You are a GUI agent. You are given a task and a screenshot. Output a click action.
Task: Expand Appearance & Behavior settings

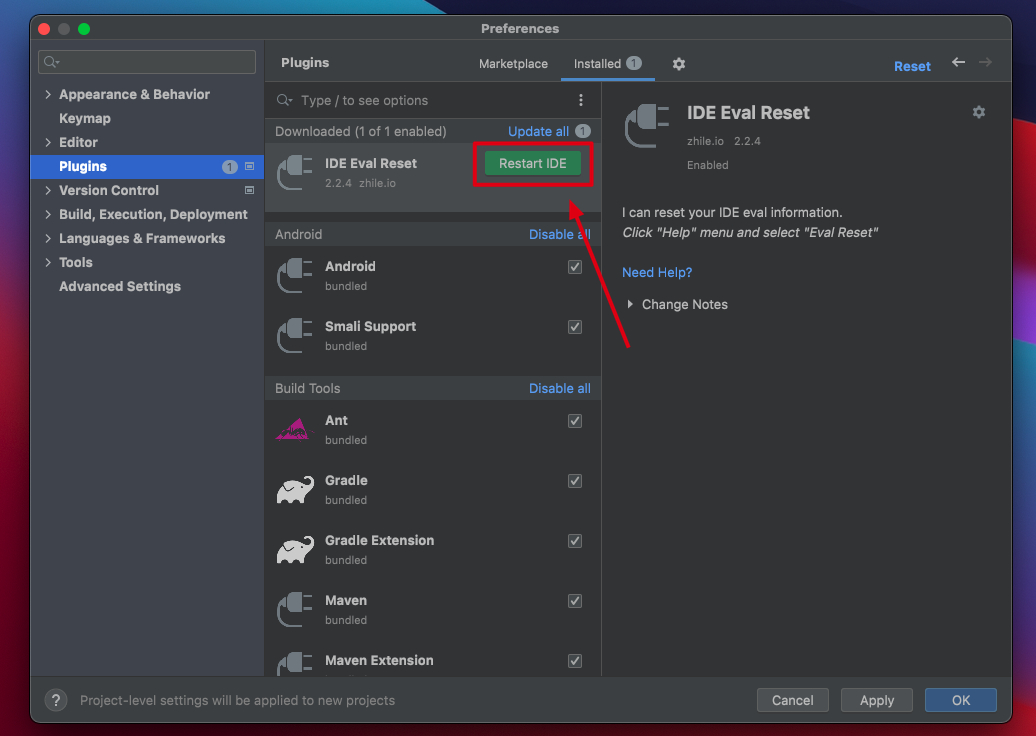pyautogui.click(x=48, y=95)
